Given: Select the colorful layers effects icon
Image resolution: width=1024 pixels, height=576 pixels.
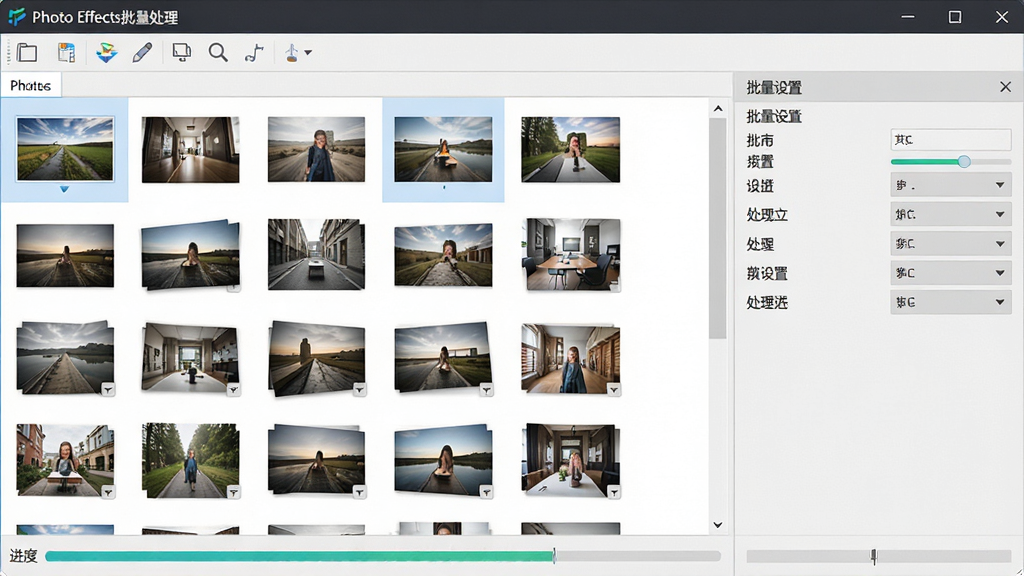Looking at the screenshot, I should [x=106, y=52].
